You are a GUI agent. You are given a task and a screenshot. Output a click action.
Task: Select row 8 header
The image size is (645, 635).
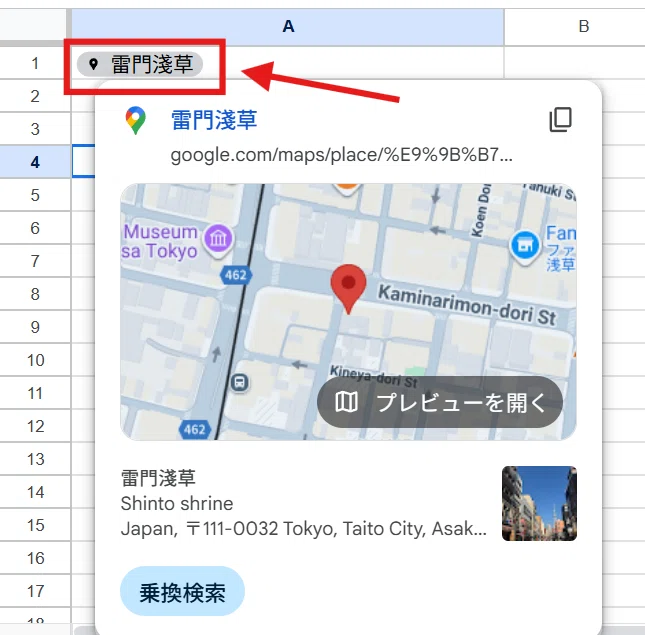(x=35, y=294)
